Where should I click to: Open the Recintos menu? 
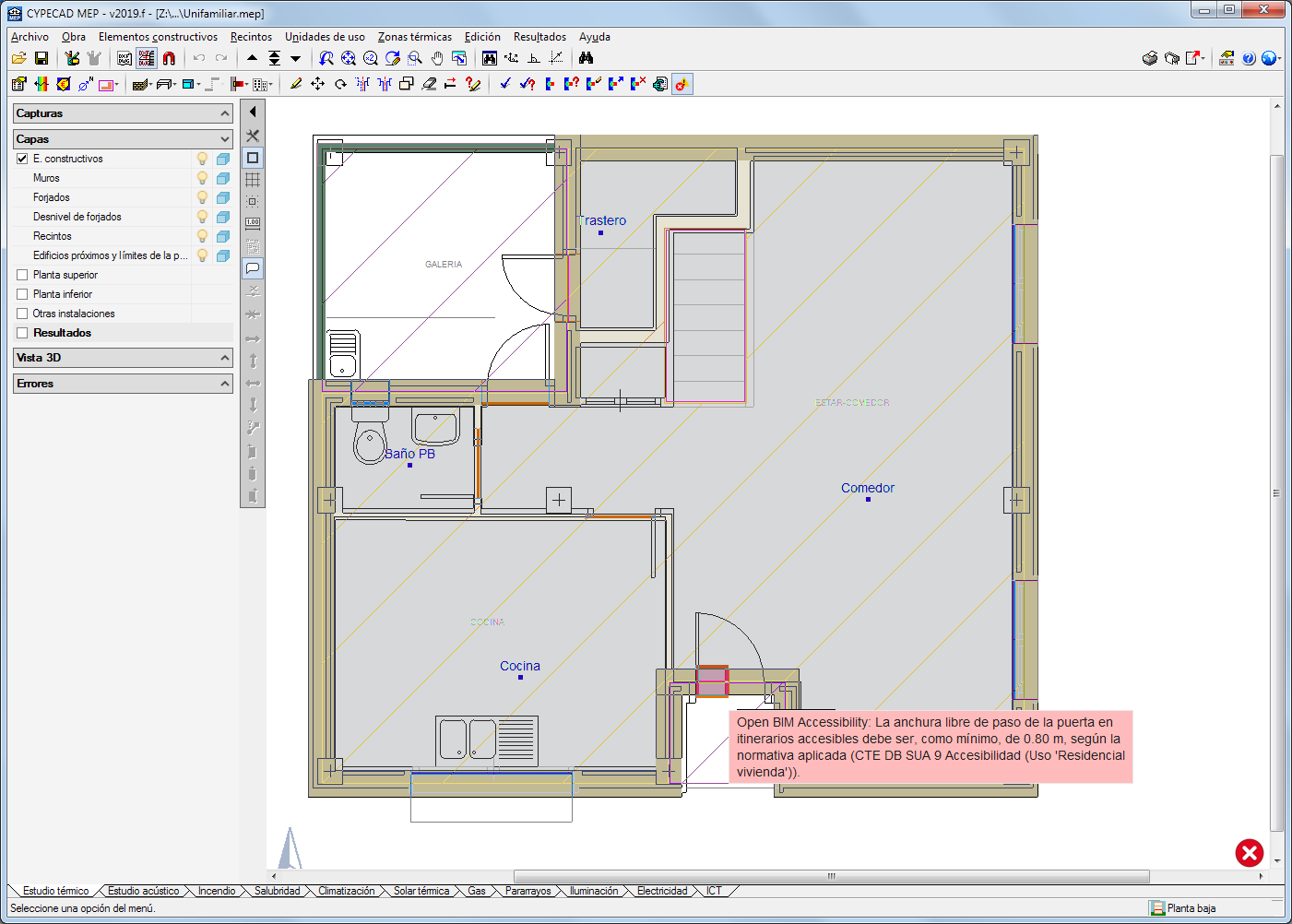[251, 37]
